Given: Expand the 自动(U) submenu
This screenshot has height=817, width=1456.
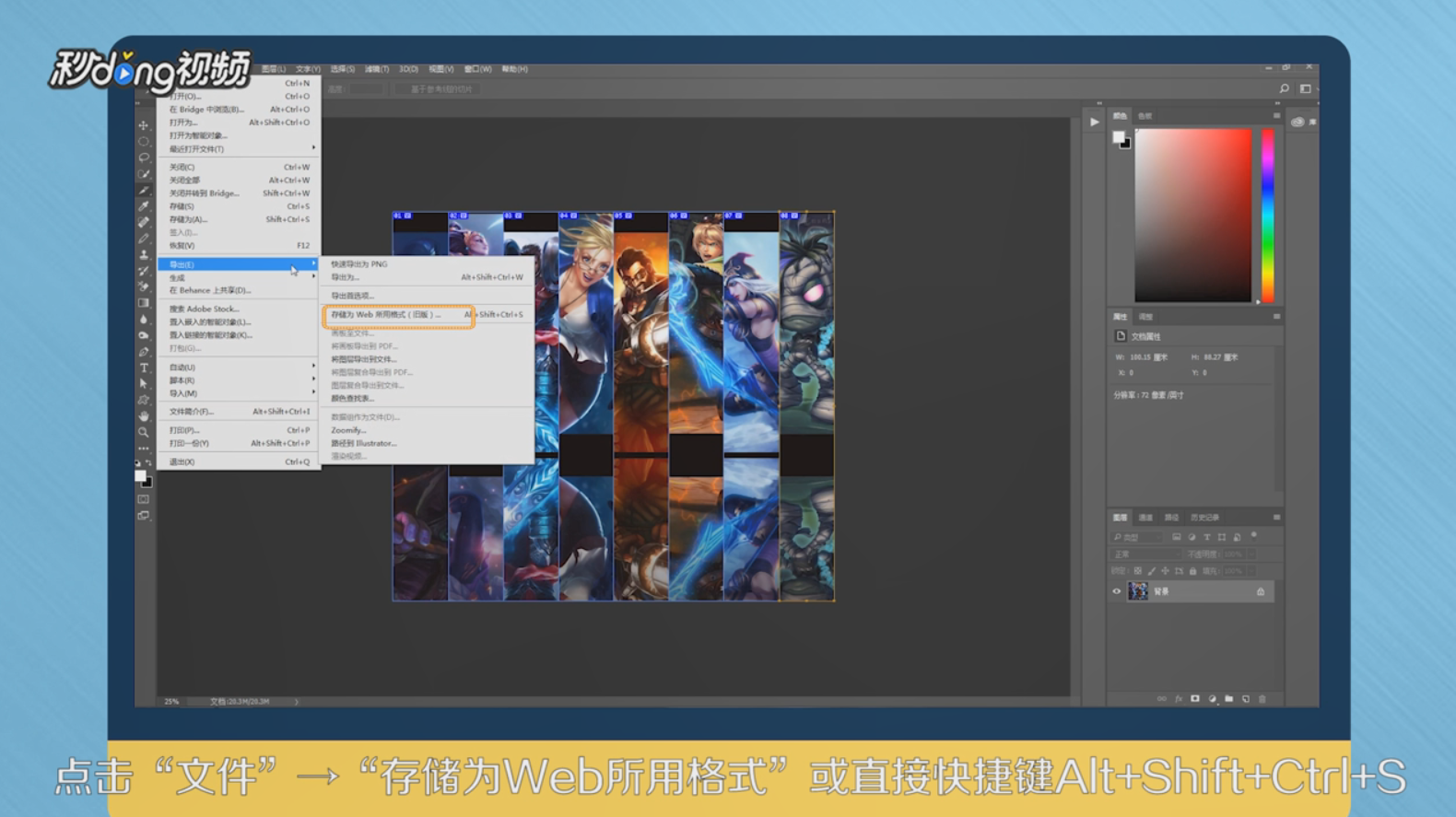Looking at the screenshot, I should 240,368.
